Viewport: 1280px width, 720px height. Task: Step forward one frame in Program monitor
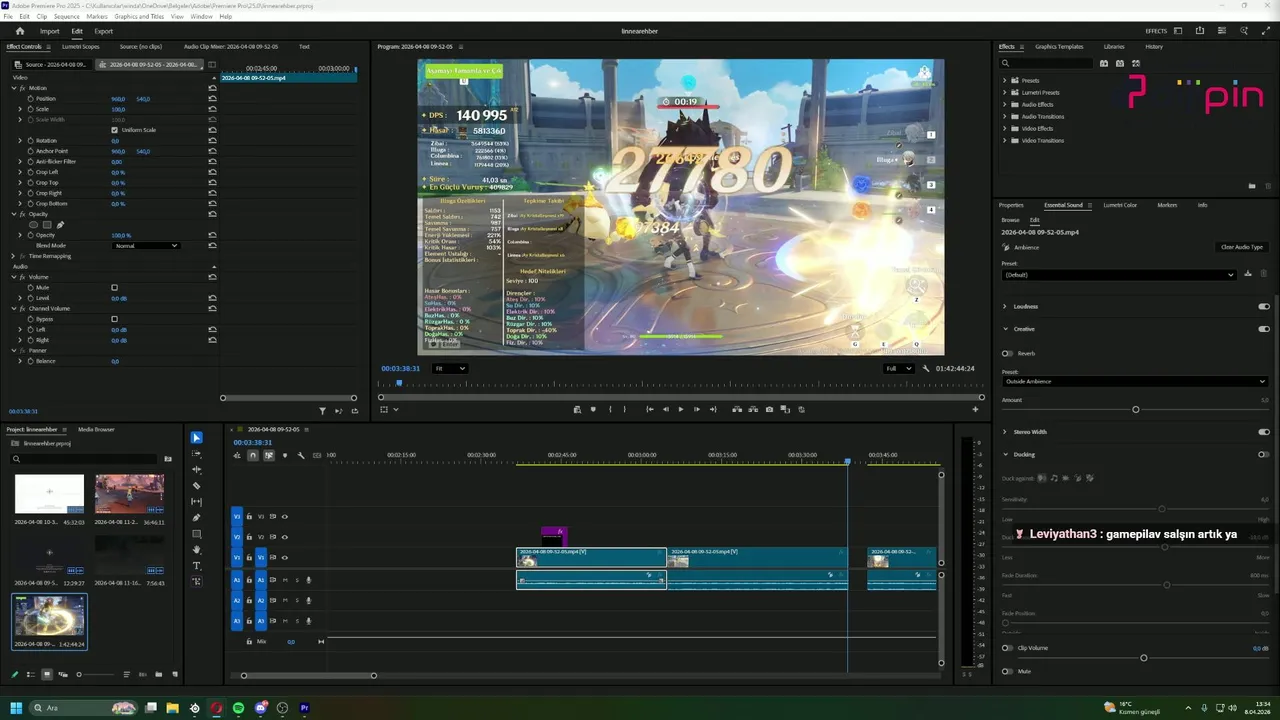697,409
